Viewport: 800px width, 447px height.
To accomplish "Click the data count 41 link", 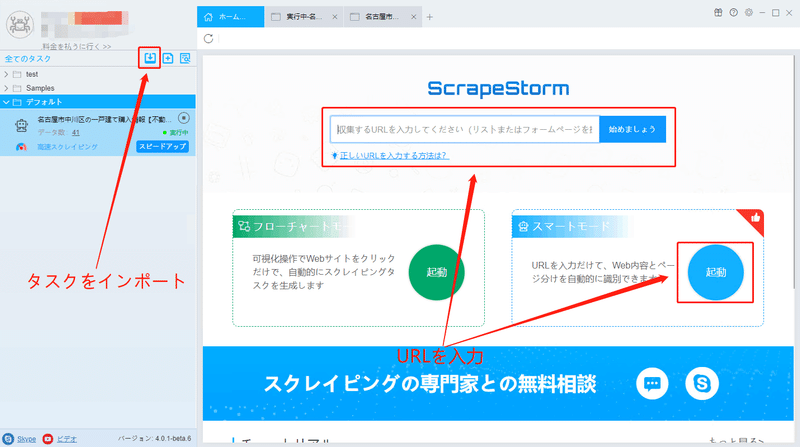I will coord(76,132).
